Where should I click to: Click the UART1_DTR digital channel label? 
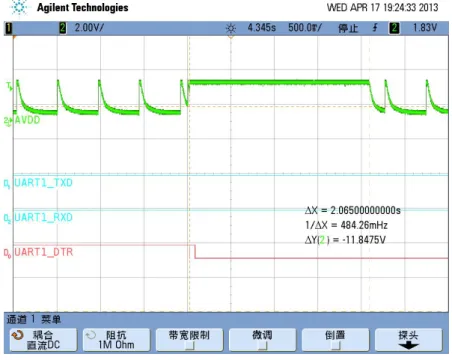(x=44, y=252)
